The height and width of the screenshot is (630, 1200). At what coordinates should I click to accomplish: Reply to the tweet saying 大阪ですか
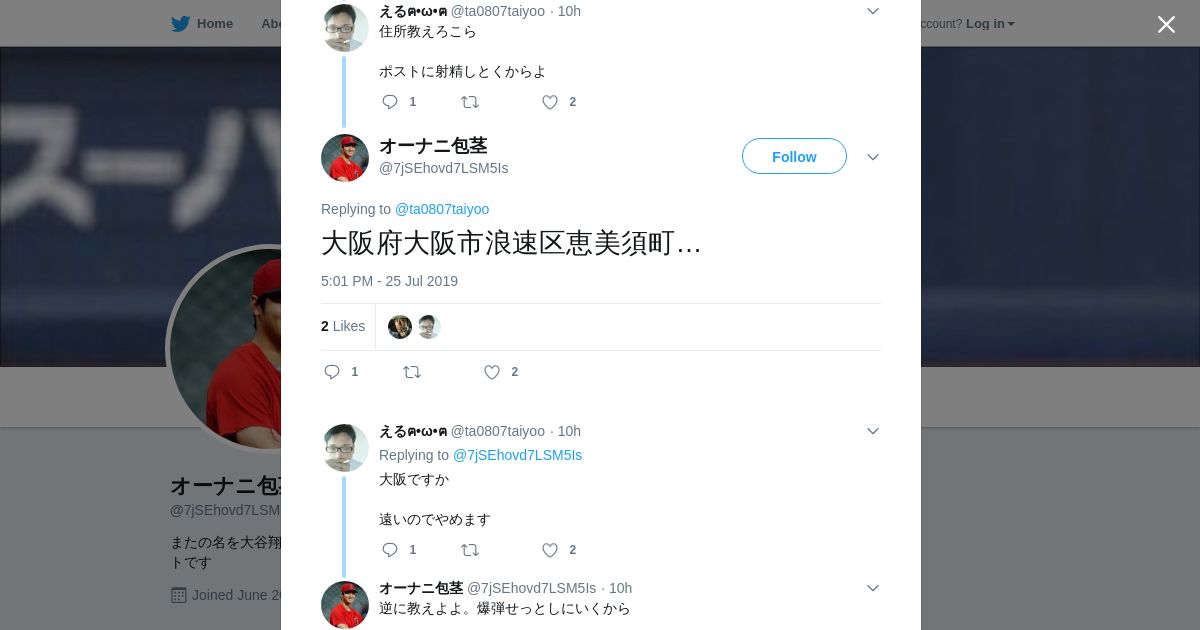tap(390, 550)
